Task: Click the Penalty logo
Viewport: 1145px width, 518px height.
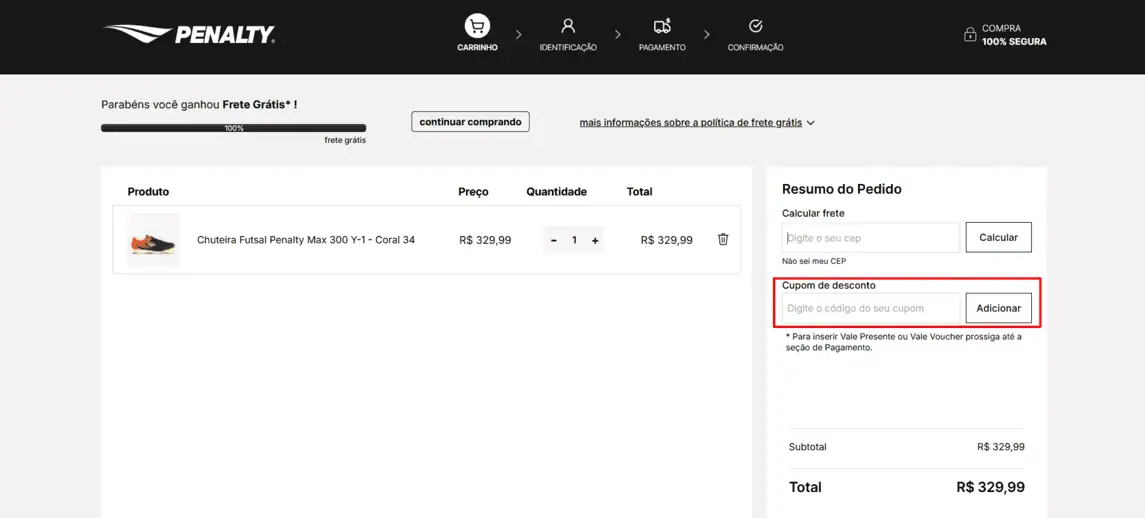Action: point(189,34)
